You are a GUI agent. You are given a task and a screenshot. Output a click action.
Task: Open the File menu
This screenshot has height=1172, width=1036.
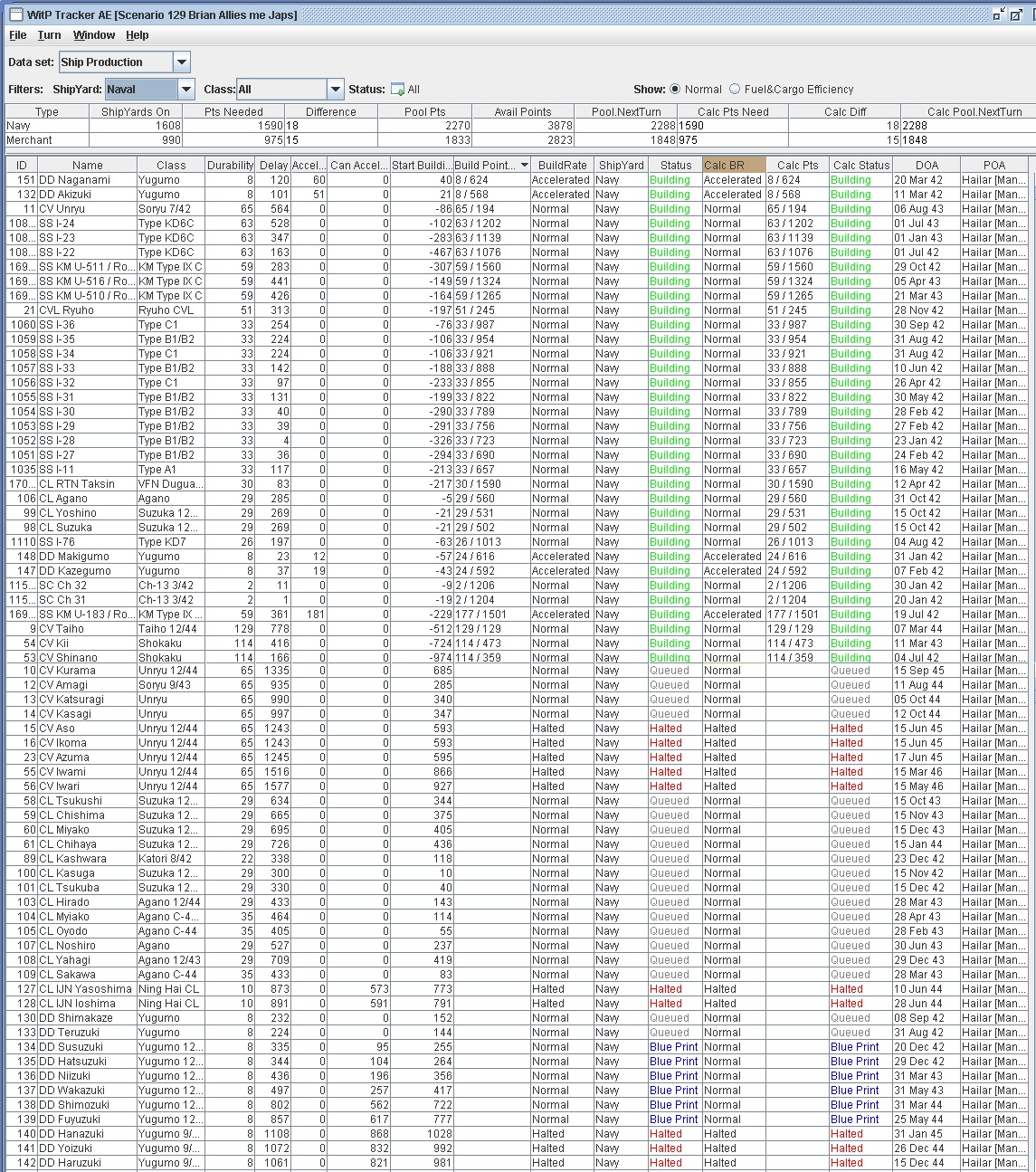[x=18, y=35]
